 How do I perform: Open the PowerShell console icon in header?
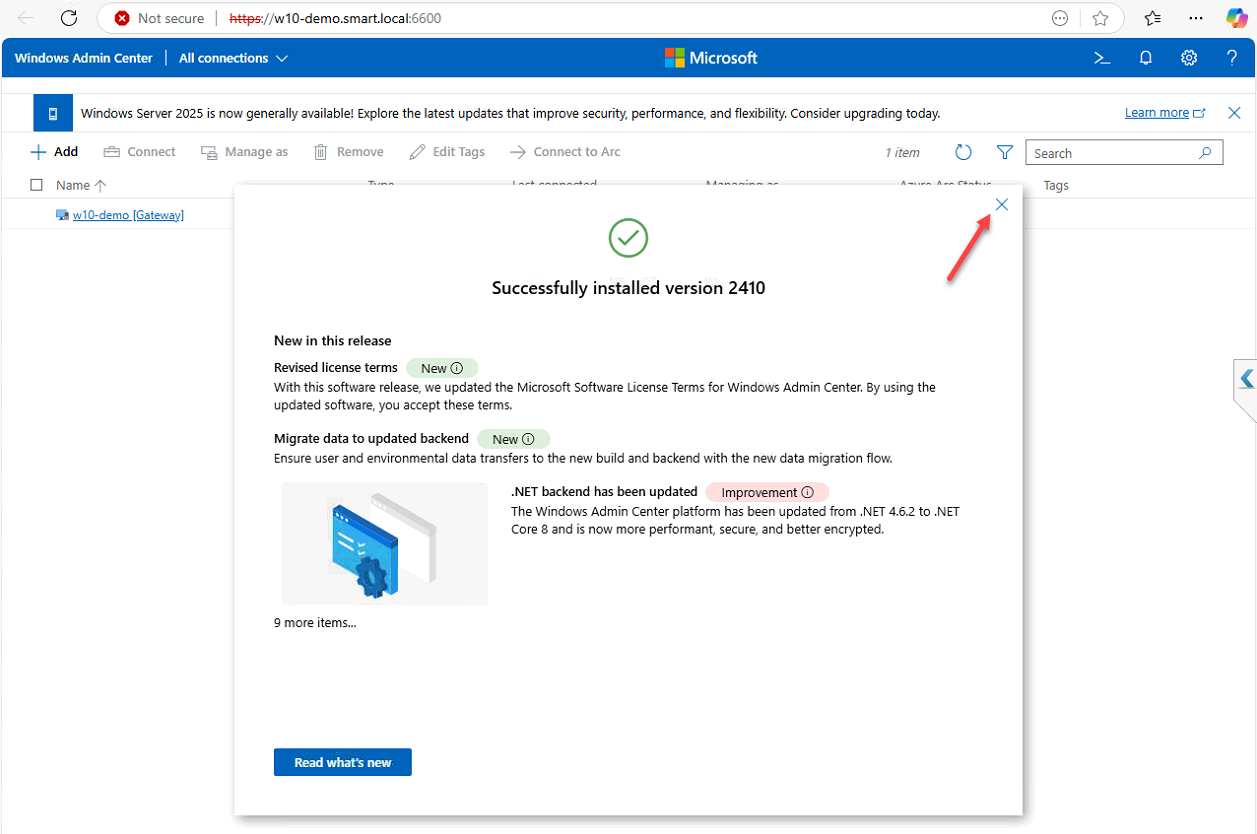[1102, 58]
